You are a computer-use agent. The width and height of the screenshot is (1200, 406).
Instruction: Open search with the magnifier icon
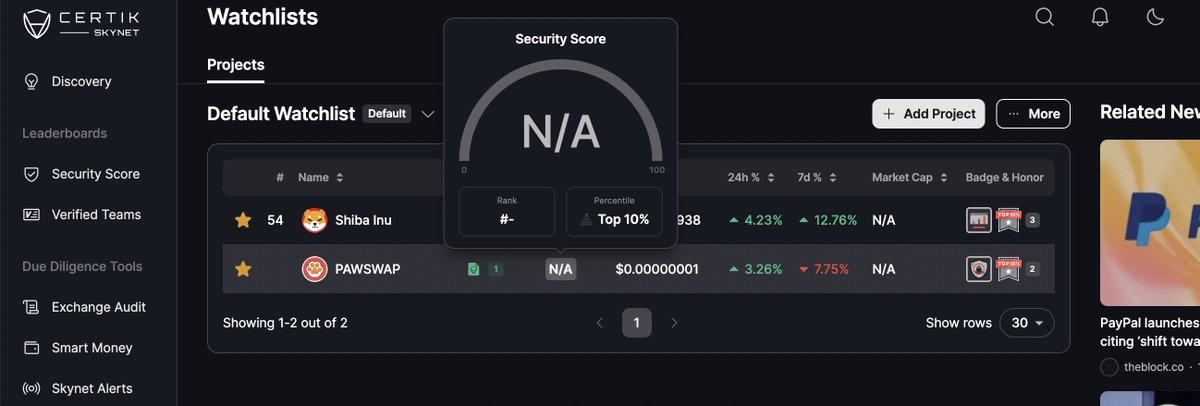pos(1044,17)
